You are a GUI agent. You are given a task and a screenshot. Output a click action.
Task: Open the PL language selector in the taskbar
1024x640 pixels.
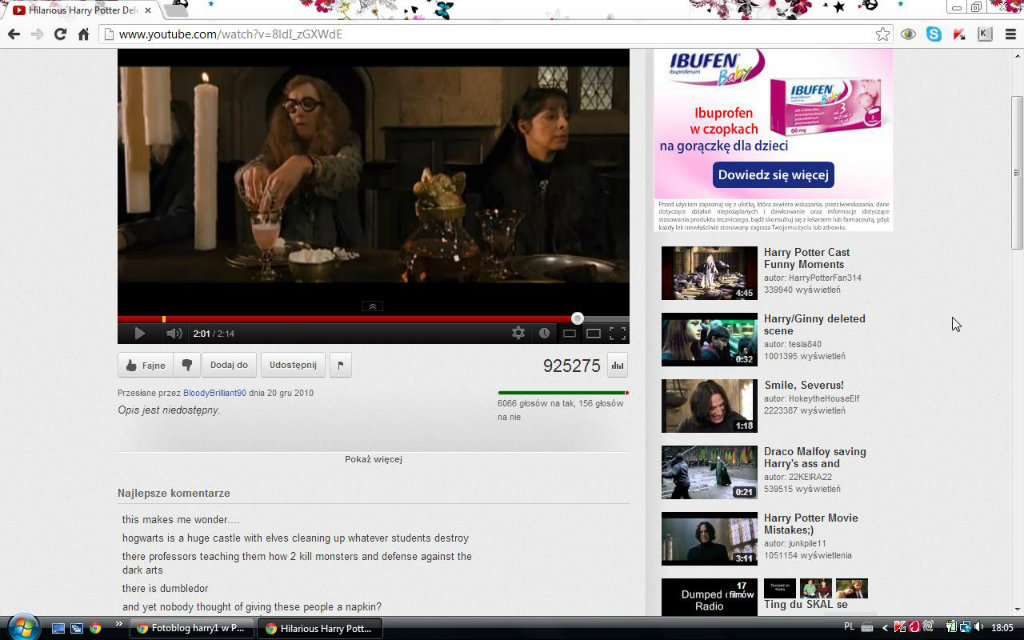(849, 628)
